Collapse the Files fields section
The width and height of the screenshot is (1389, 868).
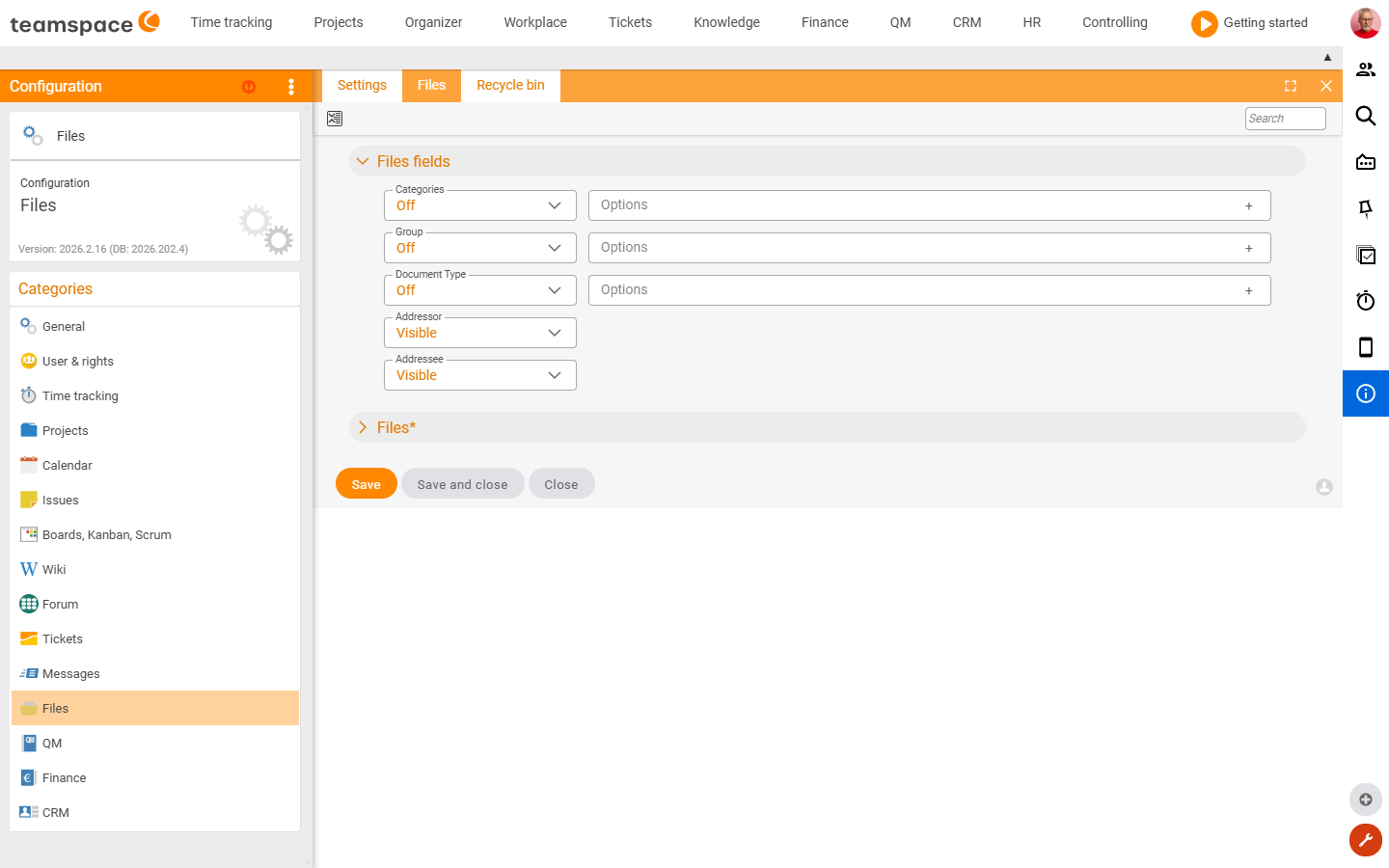coord(827,161)
